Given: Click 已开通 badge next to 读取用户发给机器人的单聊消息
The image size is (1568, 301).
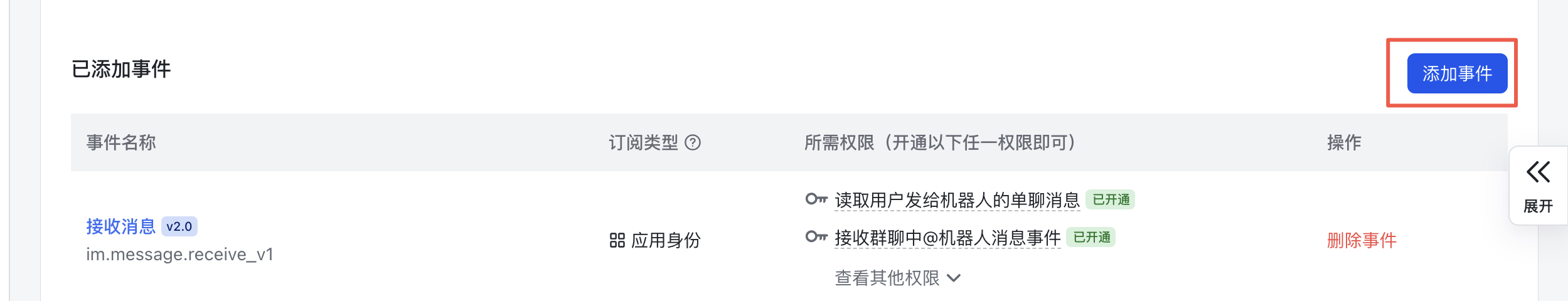Looking at the screenshot, I should [x=1111, y=199].
